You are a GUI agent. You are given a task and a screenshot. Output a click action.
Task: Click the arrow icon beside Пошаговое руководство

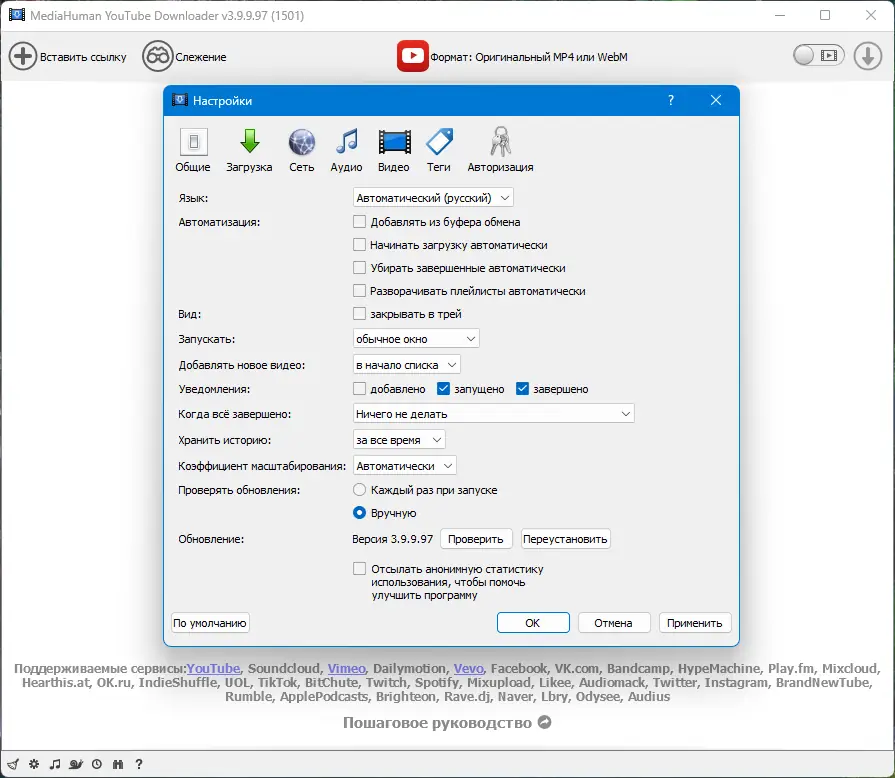tap(545, 723)
